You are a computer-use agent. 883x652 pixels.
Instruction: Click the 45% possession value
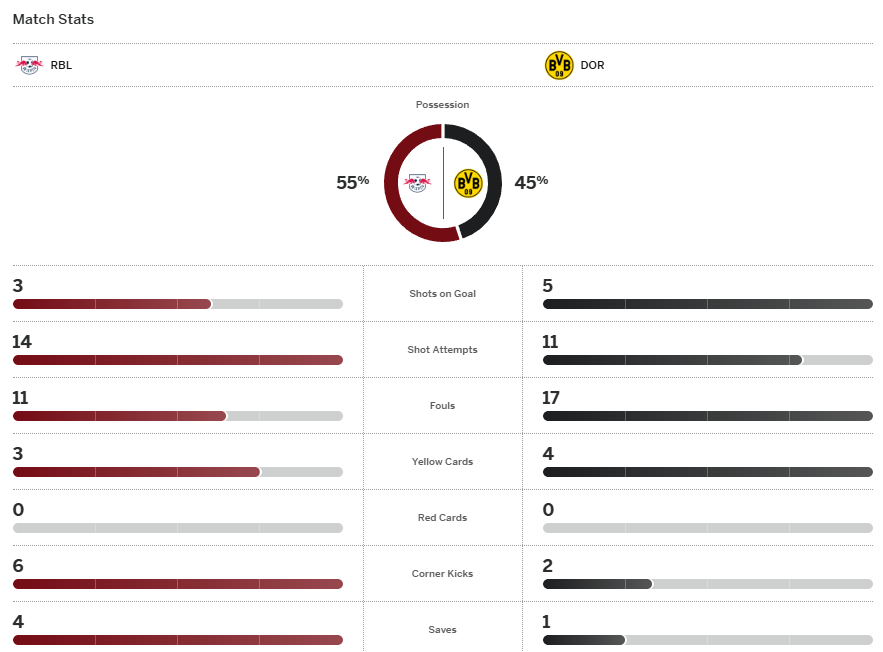click(531, 182)
